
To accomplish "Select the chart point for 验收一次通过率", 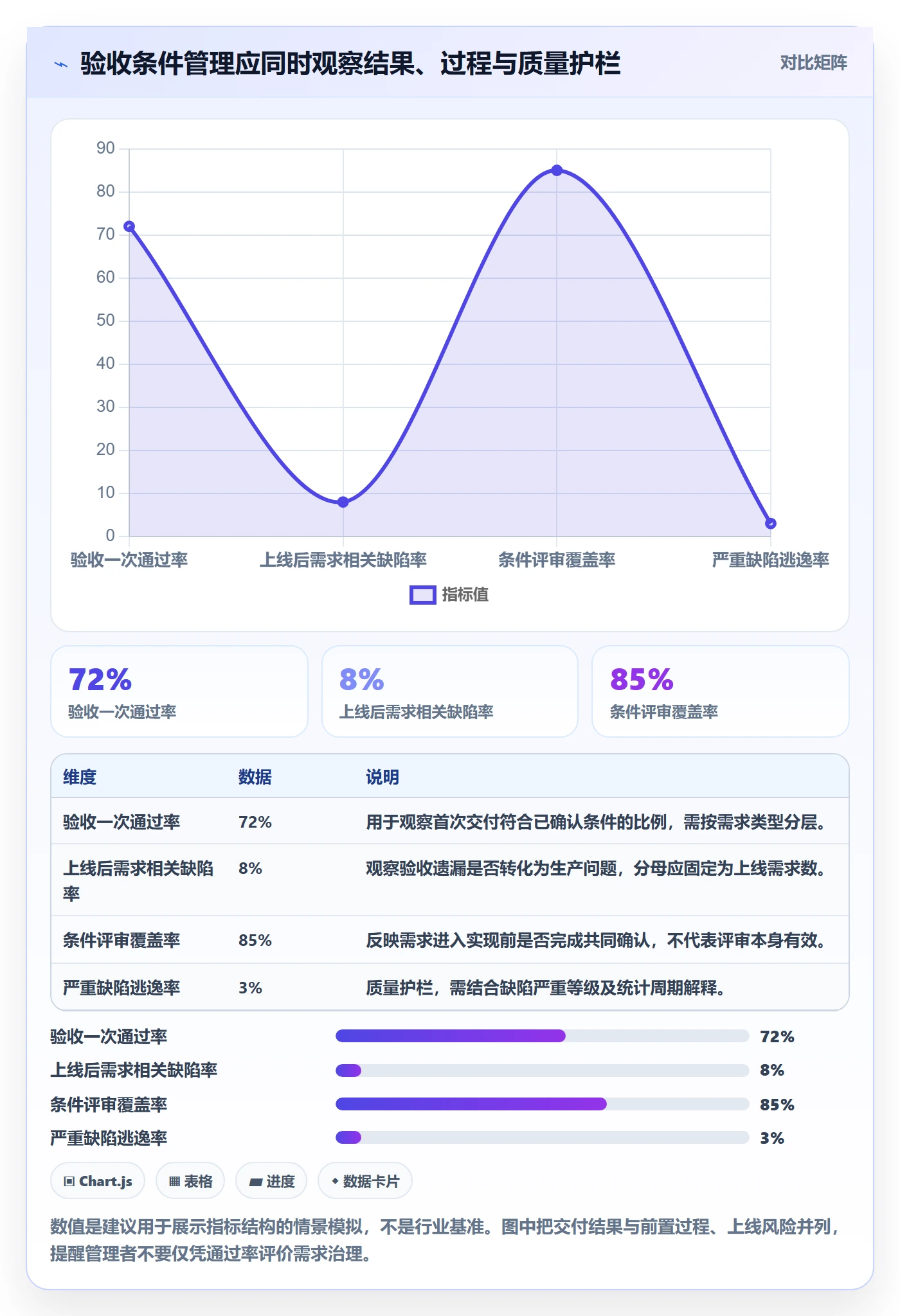I will (129, 226).
